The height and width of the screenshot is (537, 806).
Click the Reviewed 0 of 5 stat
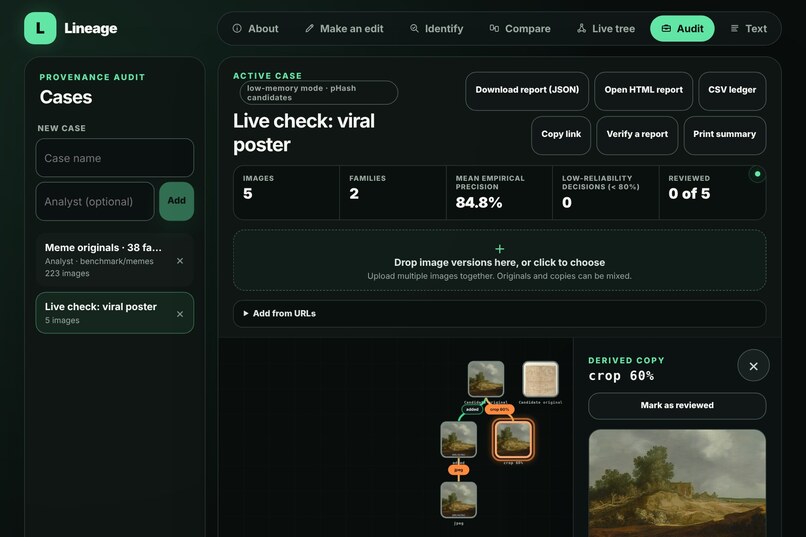click(x=712, y=193)
